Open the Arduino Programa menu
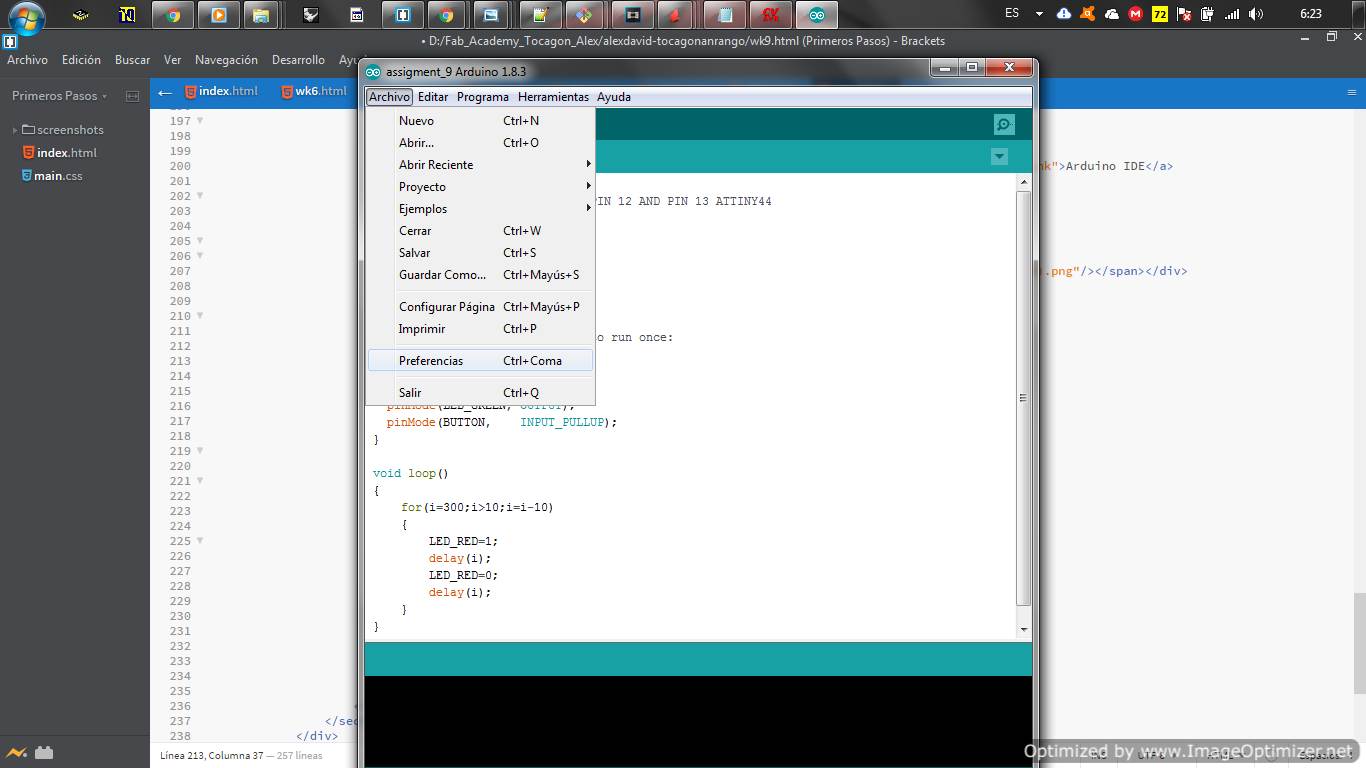 (483, 97)
